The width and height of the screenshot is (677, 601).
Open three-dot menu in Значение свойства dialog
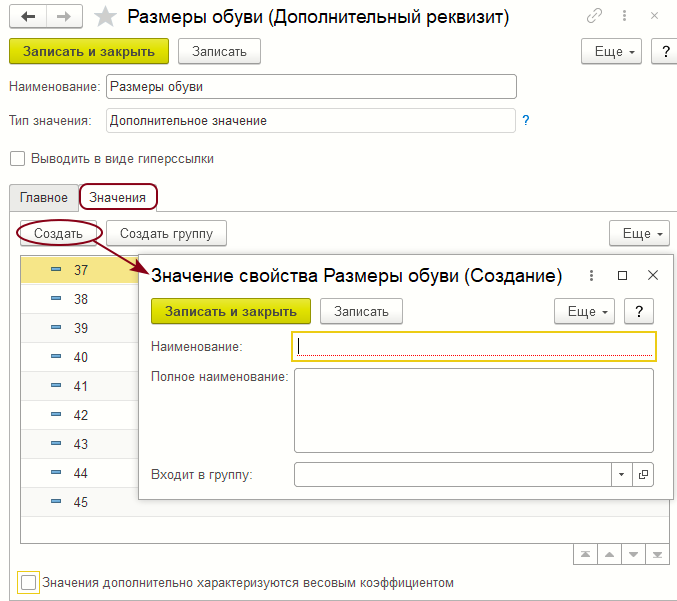pos(591,275)
